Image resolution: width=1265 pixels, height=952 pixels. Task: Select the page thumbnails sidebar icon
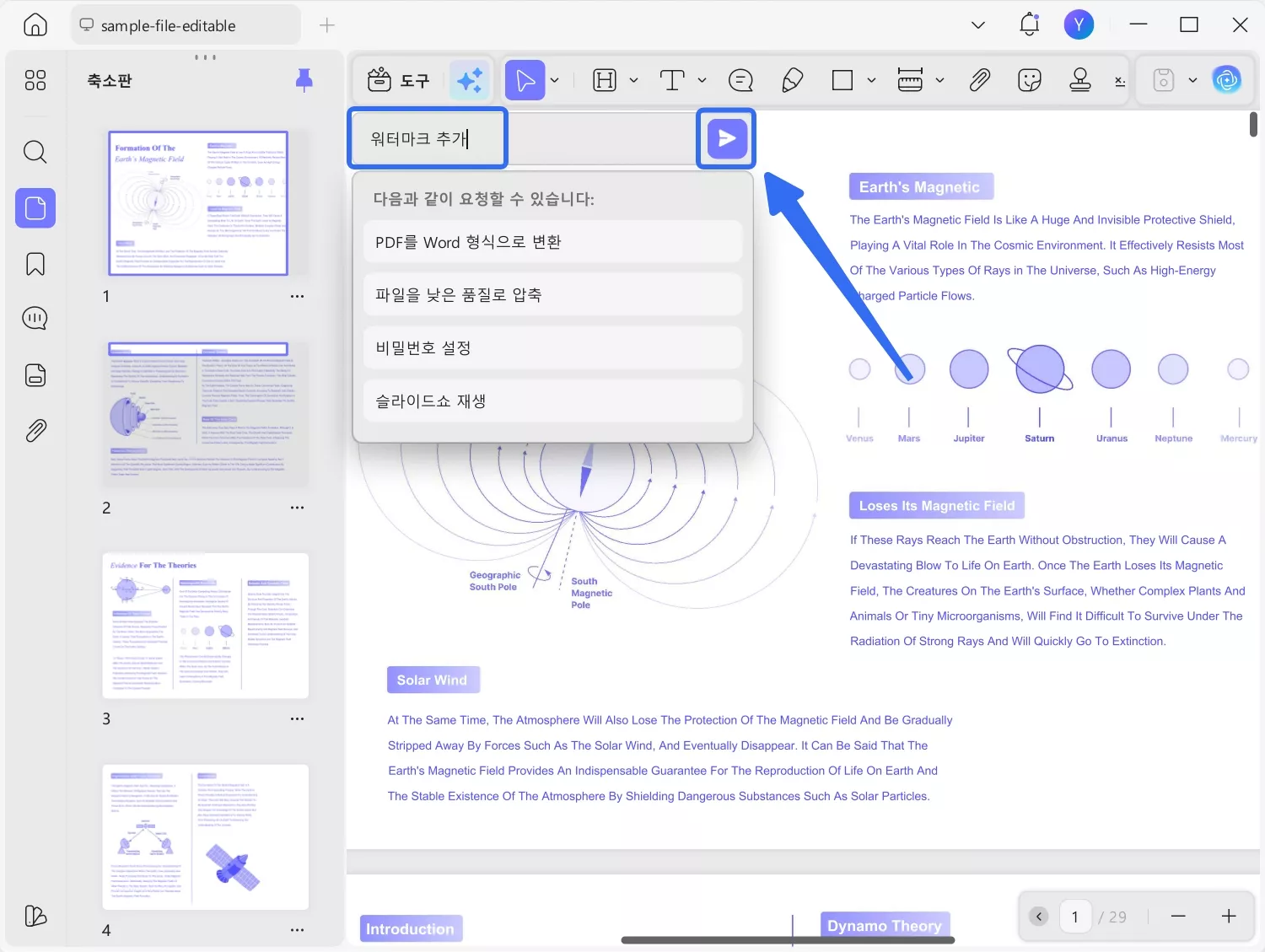(35, 207)
